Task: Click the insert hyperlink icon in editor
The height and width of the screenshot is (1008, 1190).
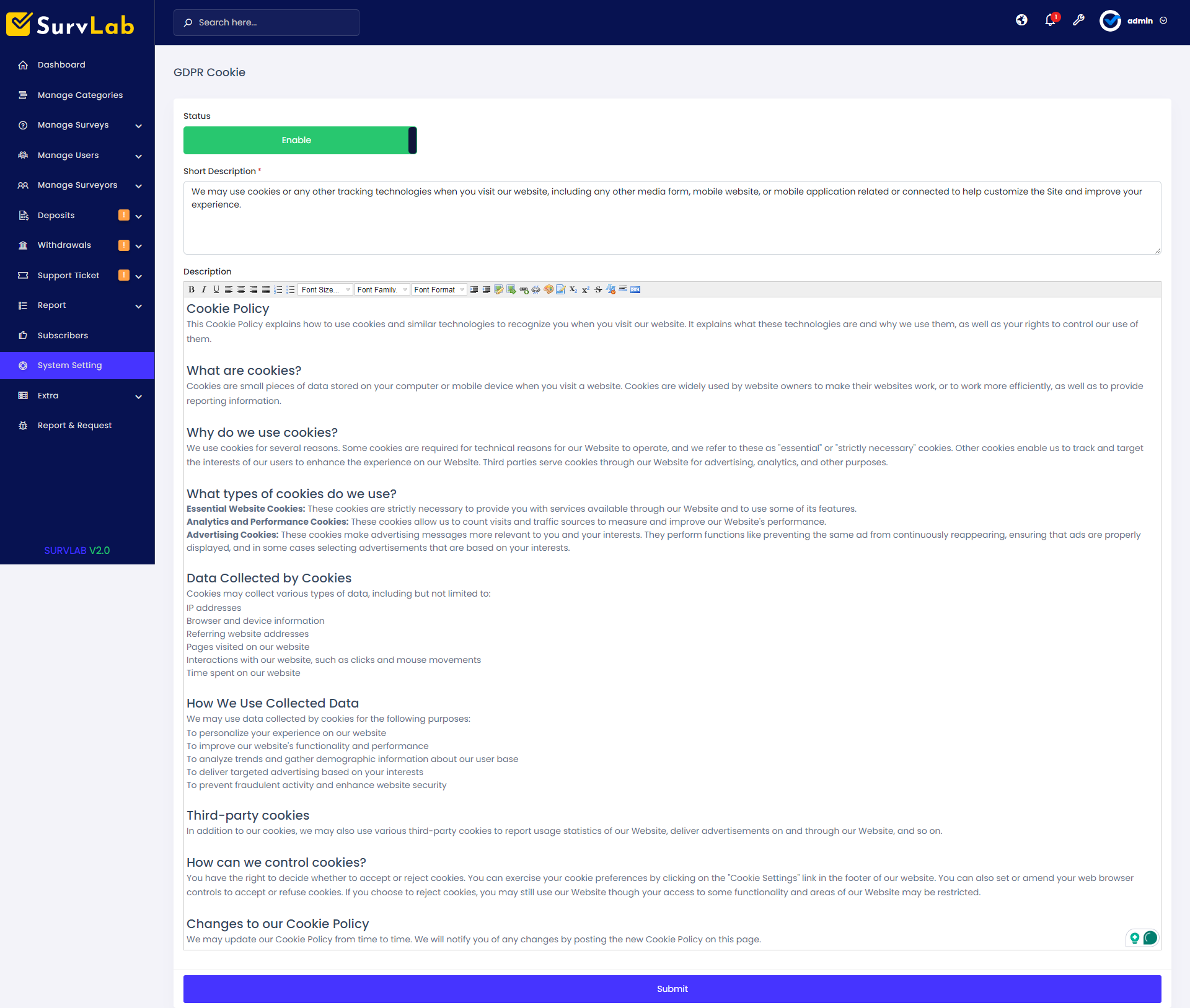Action: tap(524, 289)
